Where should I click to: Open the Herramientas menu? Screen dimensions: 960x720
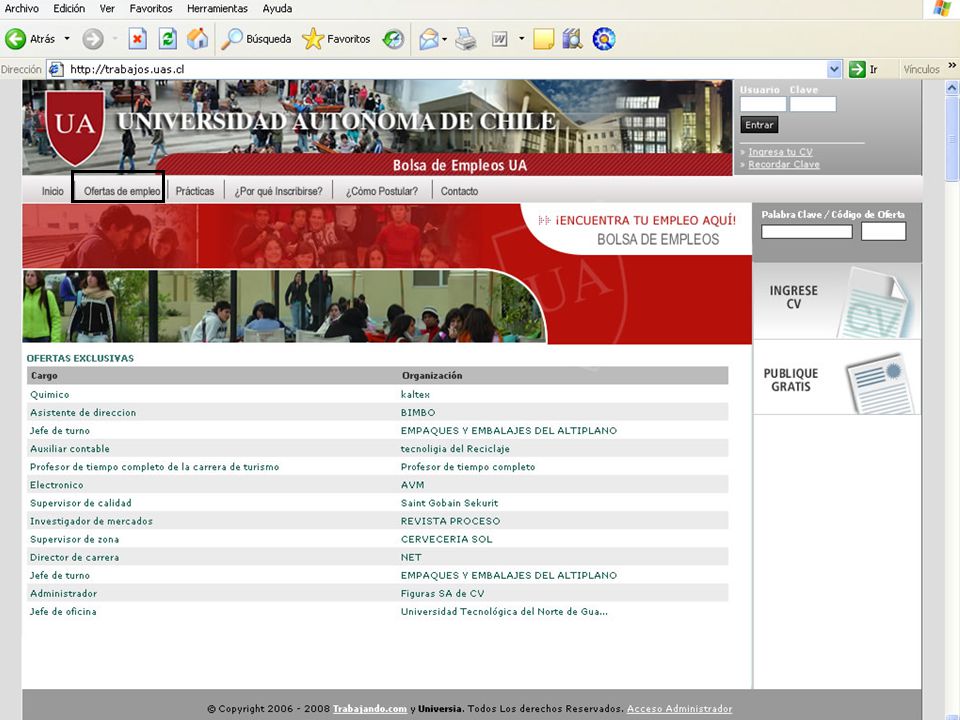(217, 9)
